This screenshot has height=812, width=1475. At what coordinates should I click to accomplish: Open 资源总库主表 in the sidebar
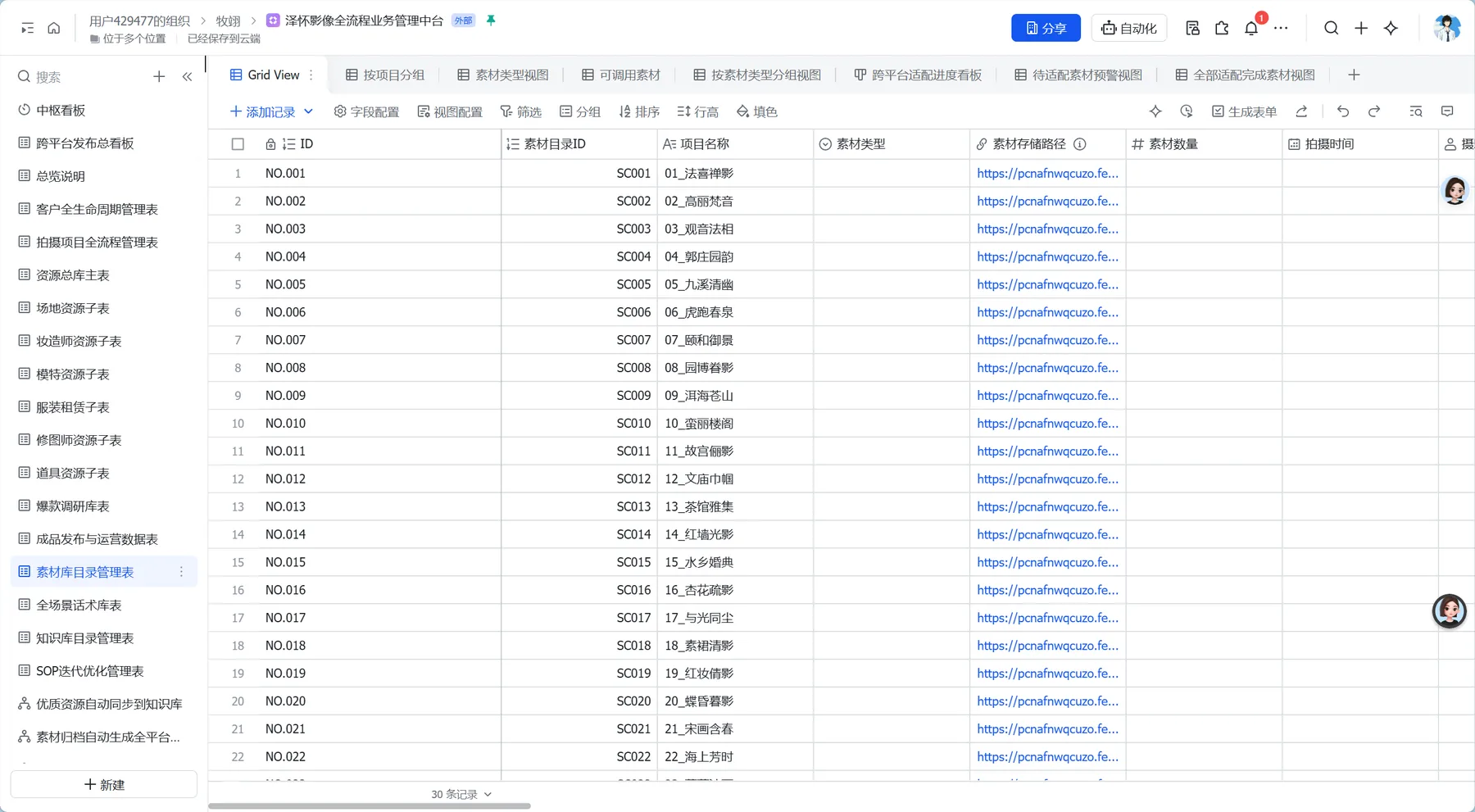pyautogui.click(x=104, y=274)
